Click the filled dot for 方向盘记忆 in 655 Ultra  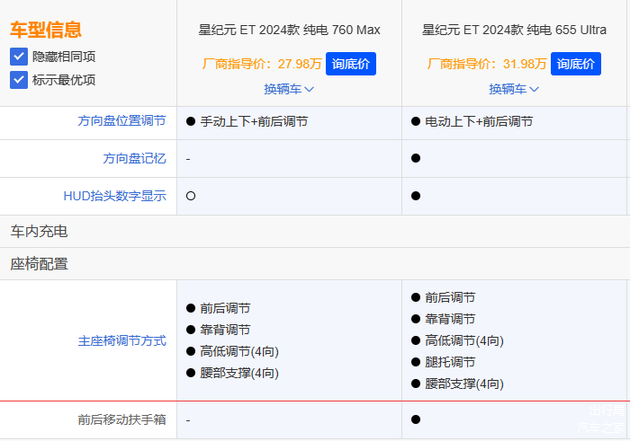tap(415, 159)
